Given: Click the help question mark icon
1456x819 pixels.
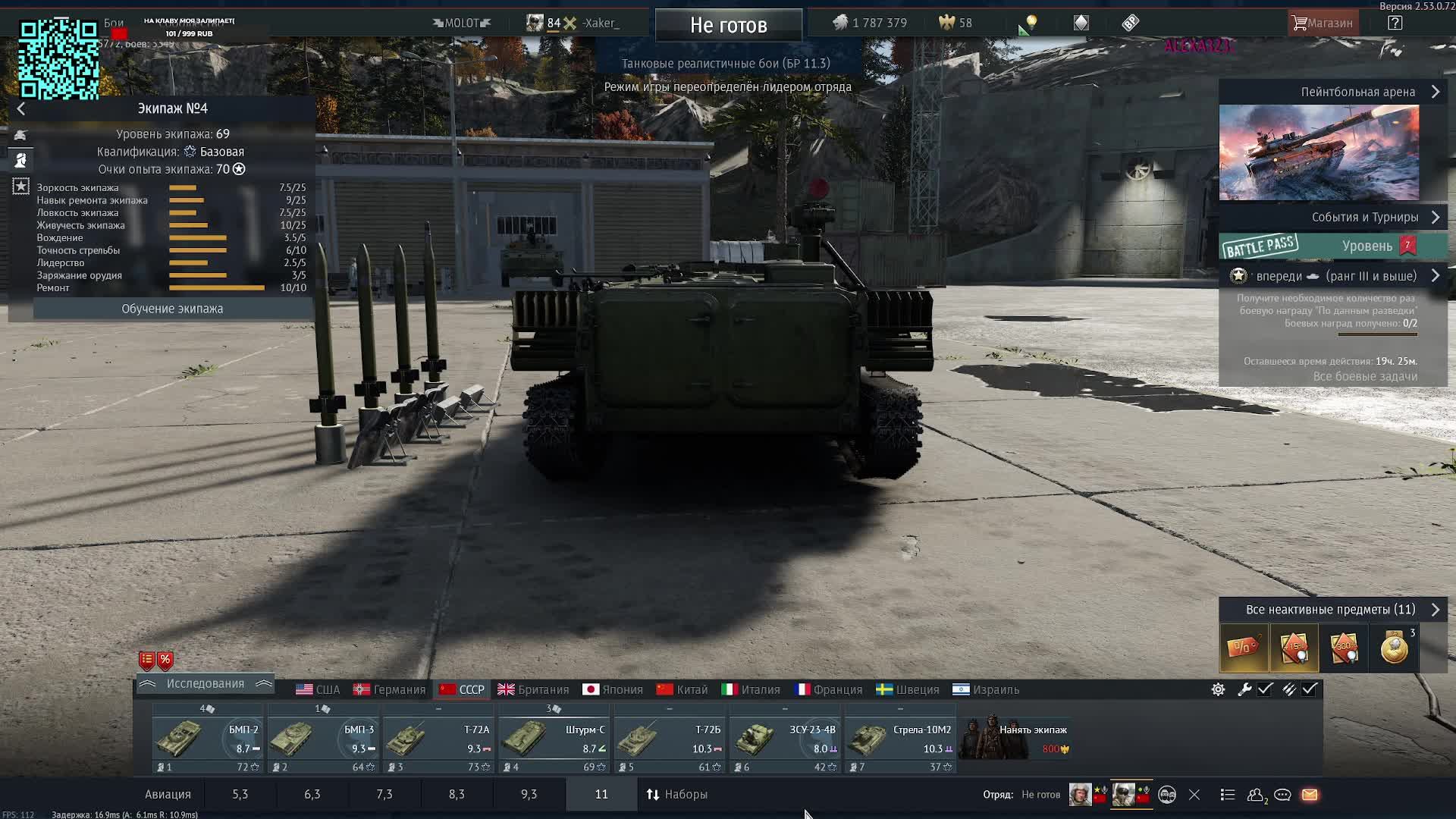Looking at the screenshot, I should pyautogui.click(x=1395, y=23).
